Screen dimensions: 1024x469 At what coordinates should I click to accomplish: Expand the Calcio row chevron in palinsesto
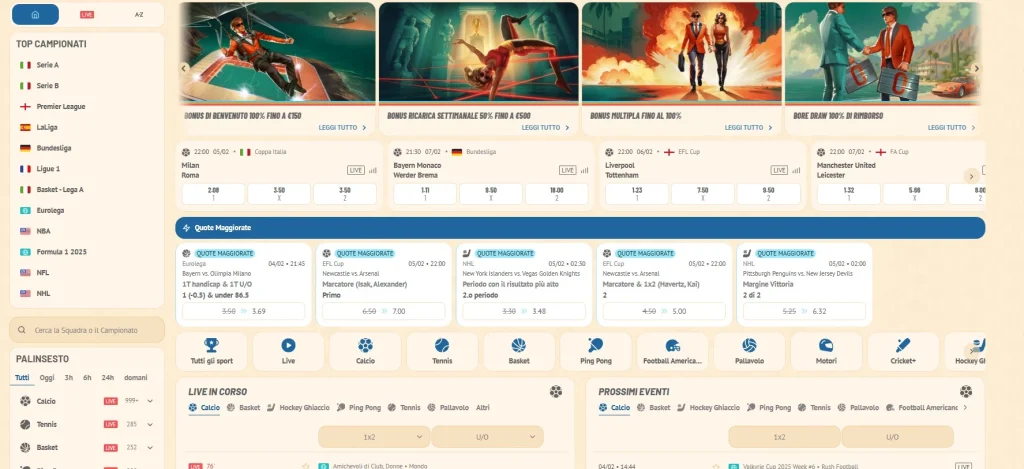150,401
